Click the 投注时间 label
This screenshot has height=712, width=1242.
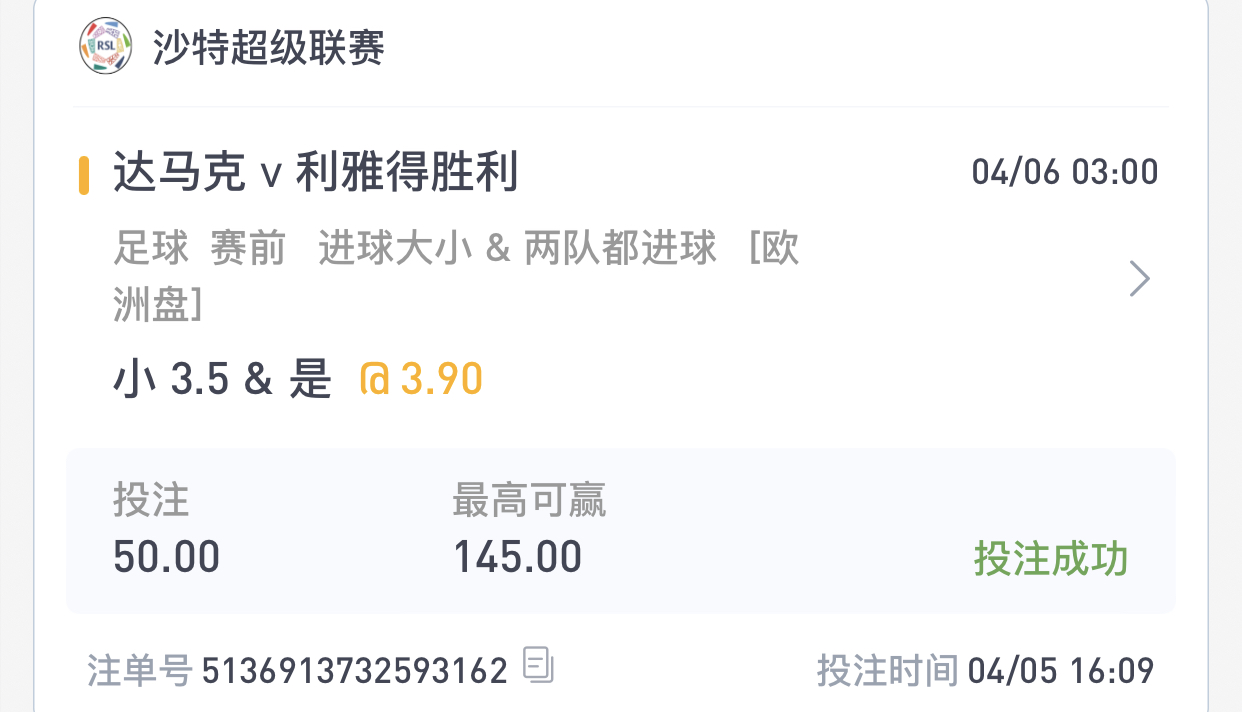click(888, 670)
